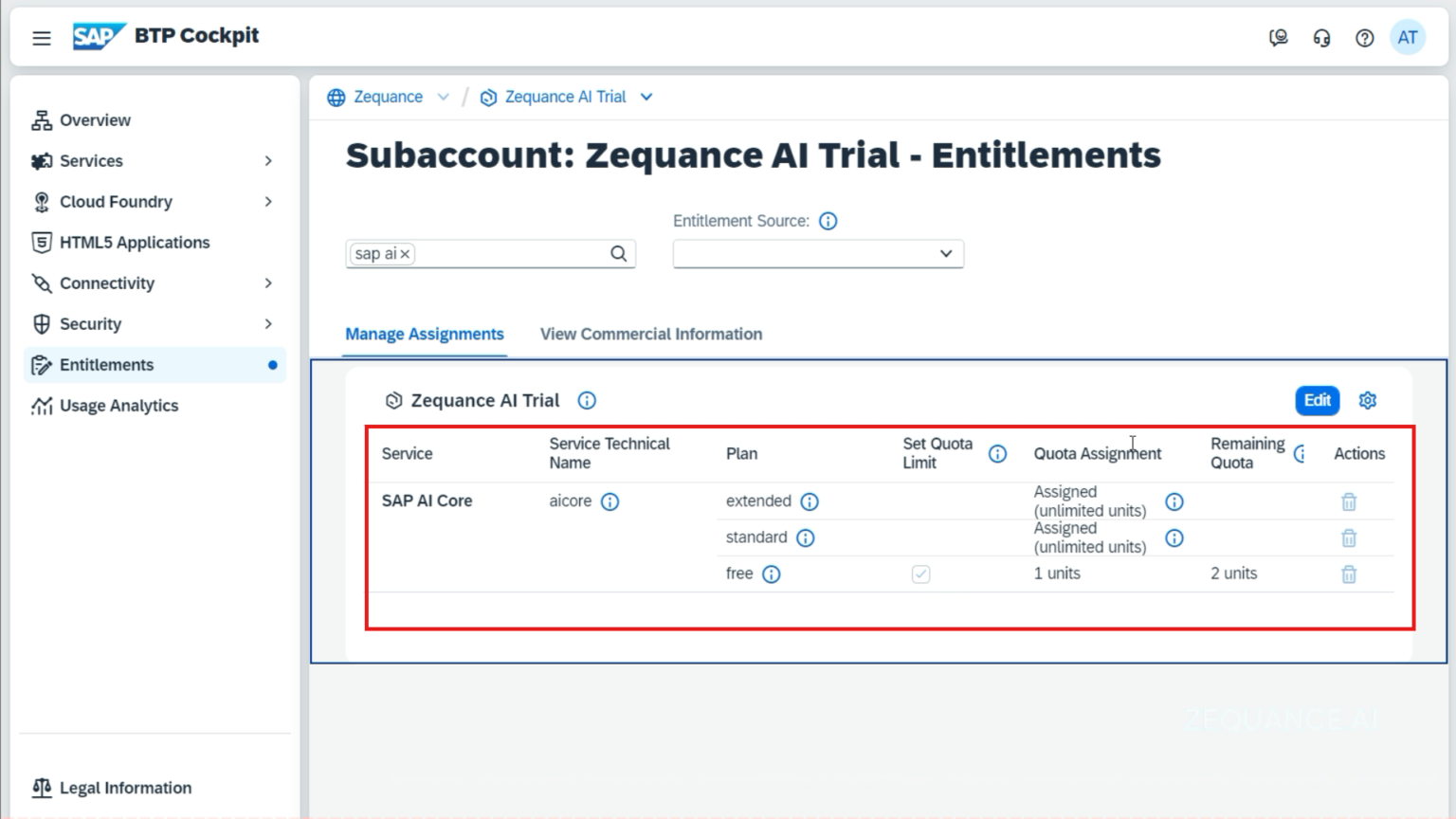Click Zequance breadcrumb link
The image size is (1456, 819).
388,97
